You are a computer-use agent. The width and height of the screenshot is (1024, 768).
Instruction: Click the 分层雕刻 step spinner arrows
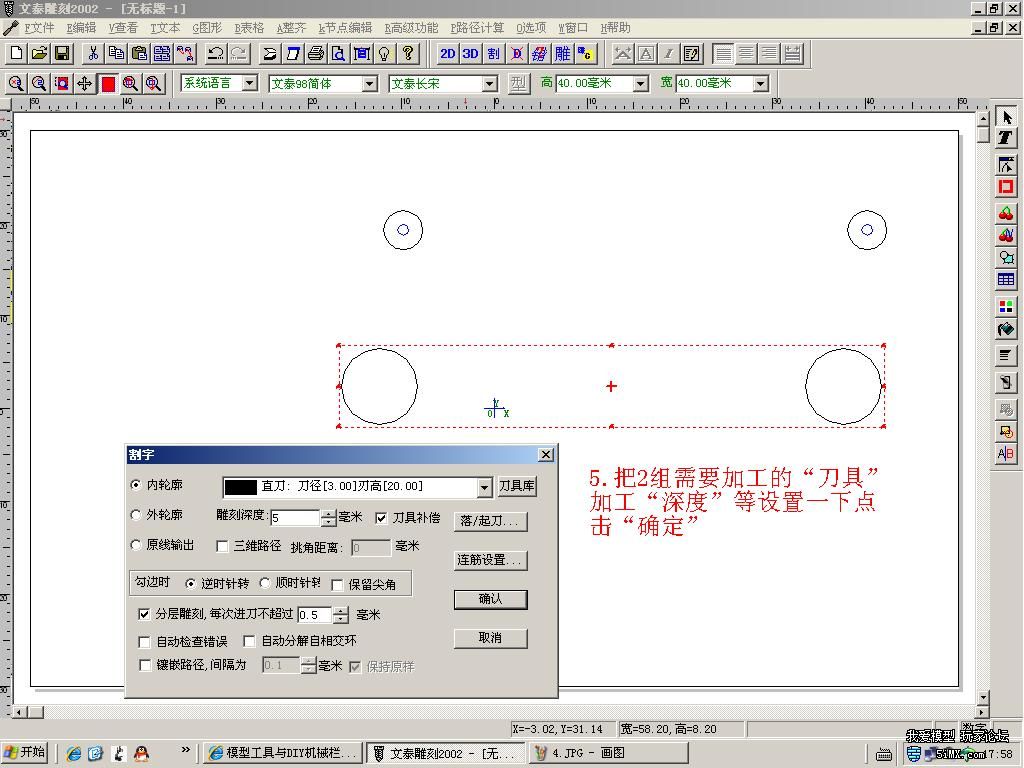point(341,615)
